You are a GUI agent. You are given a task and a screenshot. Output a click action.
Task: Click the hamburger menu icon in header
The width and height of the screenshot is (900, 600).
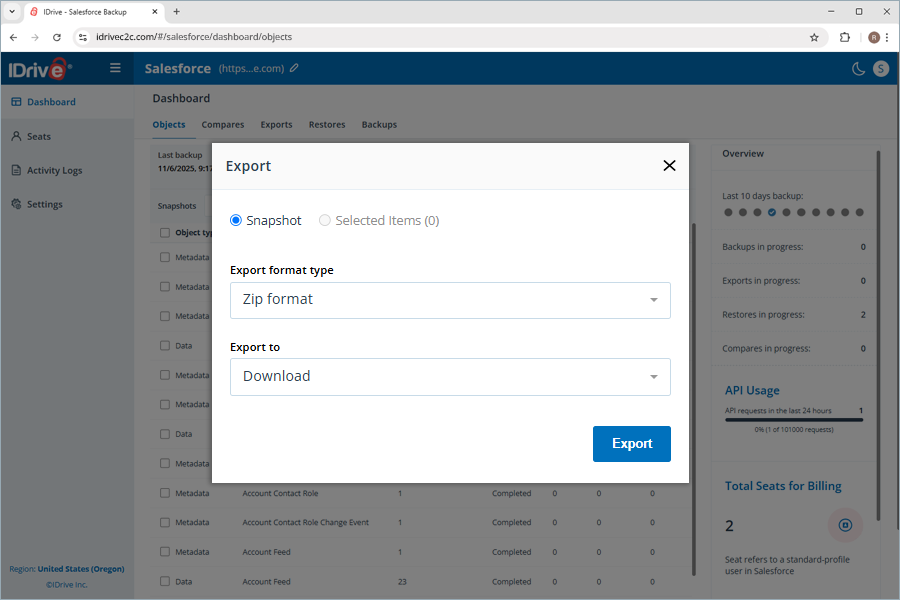tap(115, 68)
